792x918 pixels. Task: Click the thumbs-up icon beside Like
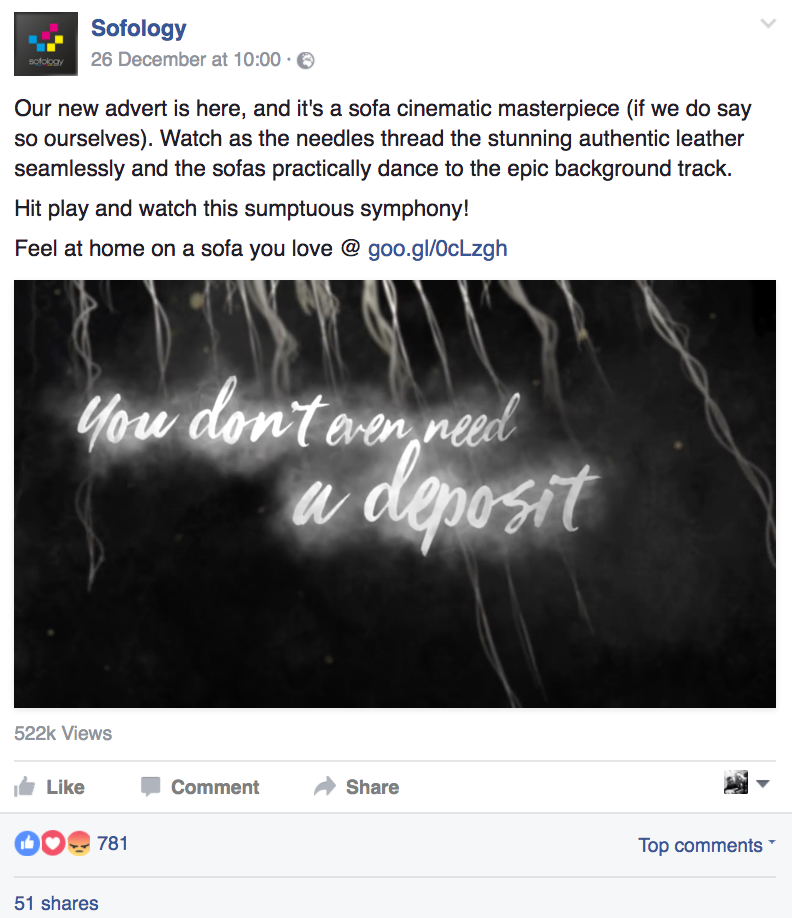tap(25, 786)
